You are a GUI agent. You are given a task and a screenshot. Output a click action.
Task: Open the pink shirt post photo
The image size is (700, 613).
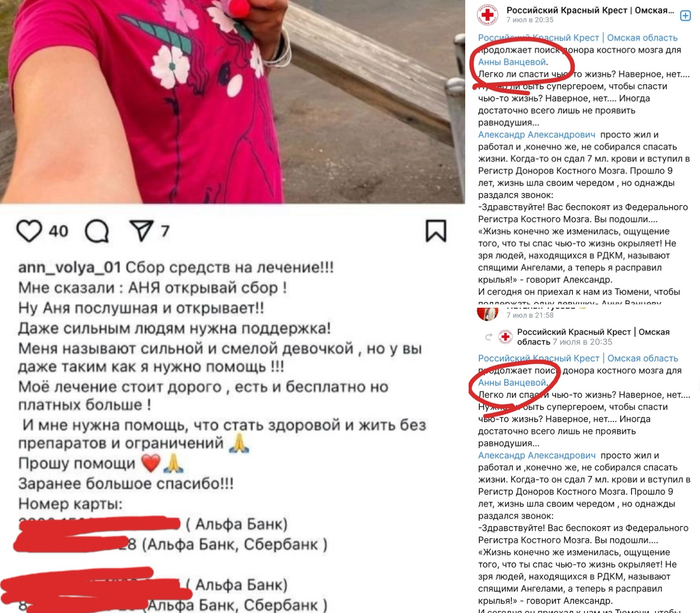tap(232, 102)
